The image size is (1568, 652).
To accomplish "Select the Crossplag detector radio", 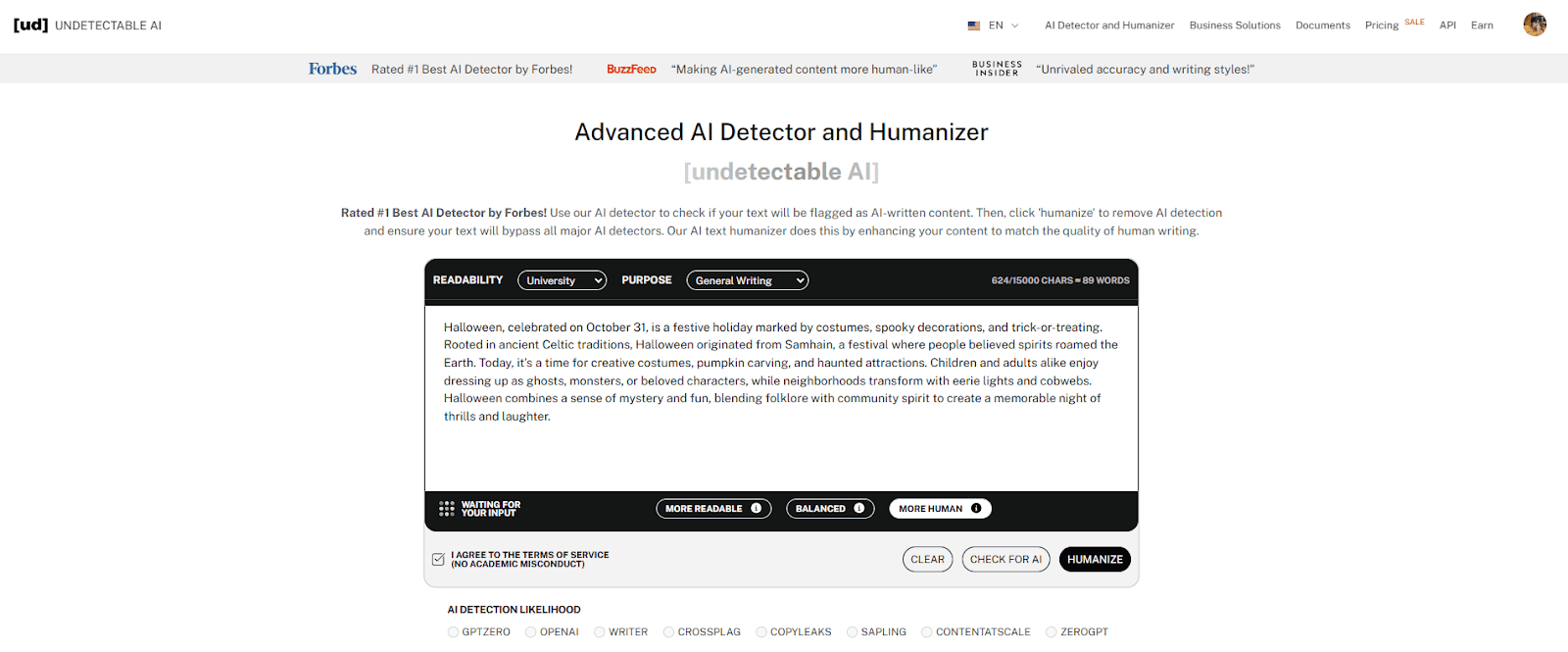I will point(668,632).
